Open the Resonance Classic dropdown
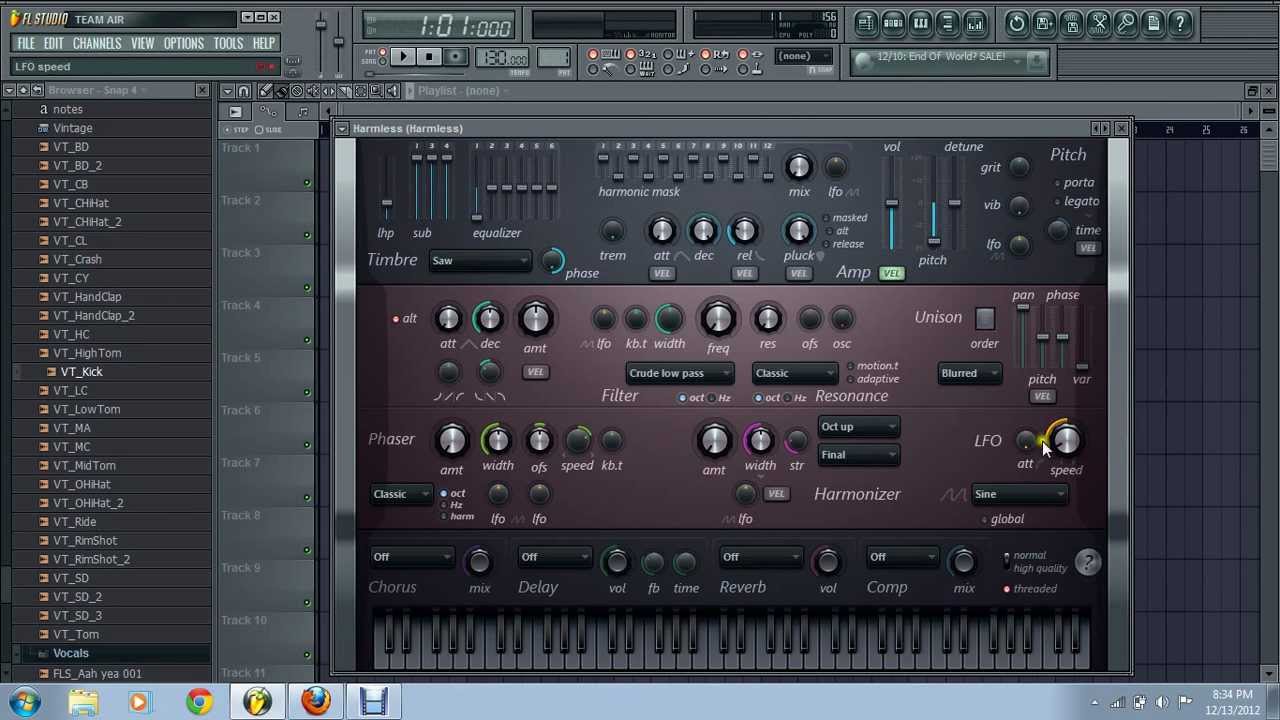Viewport: 1280px width, 720px height. pos(796,373)
